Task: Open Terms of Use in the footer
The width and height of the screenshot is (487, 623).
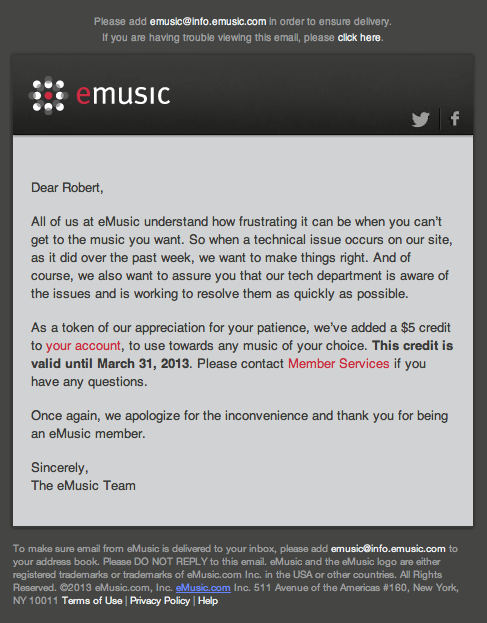Action: point(92,600)
